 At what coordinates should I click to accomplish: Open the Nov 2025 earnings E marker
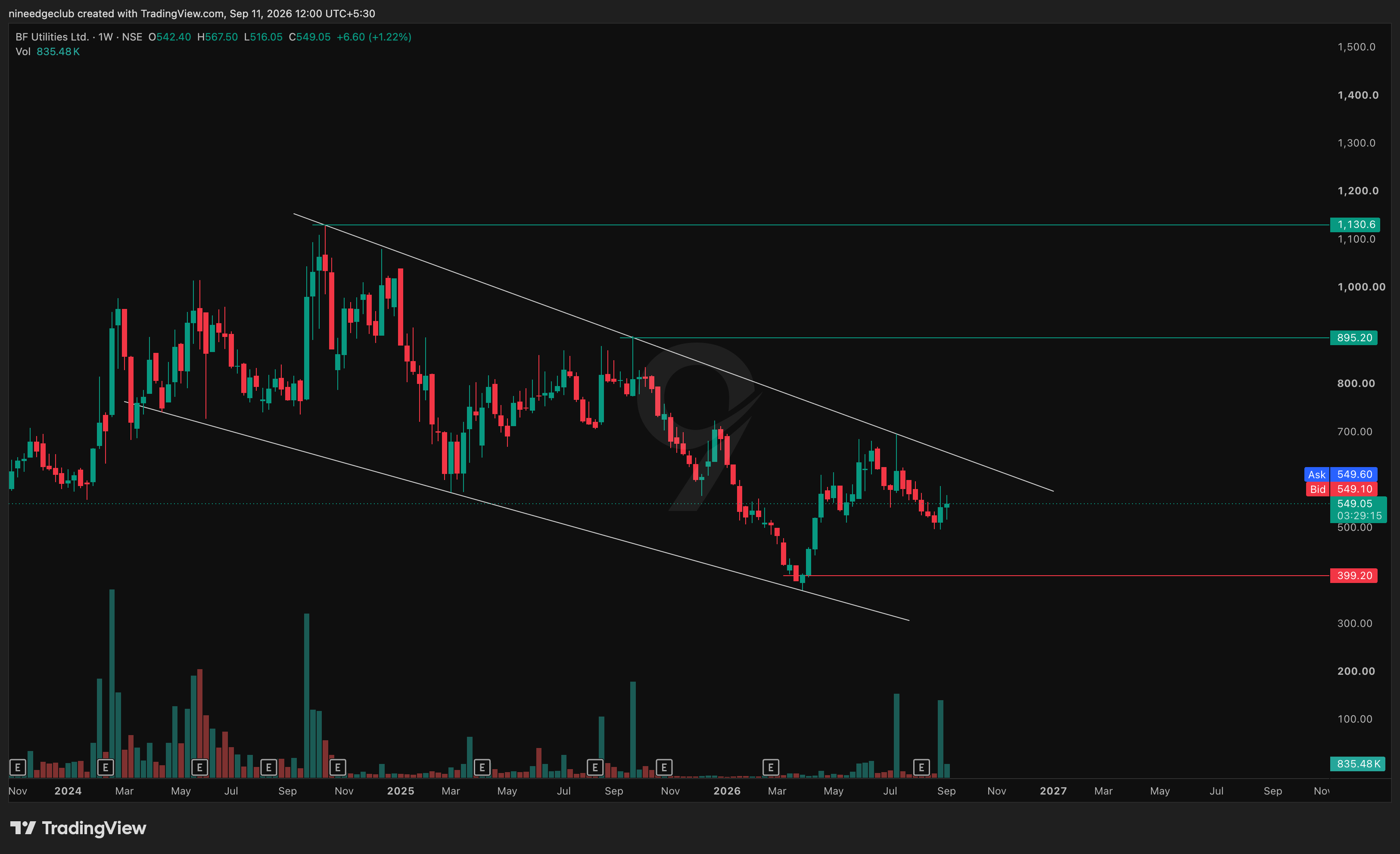click(x=664, y=768)
